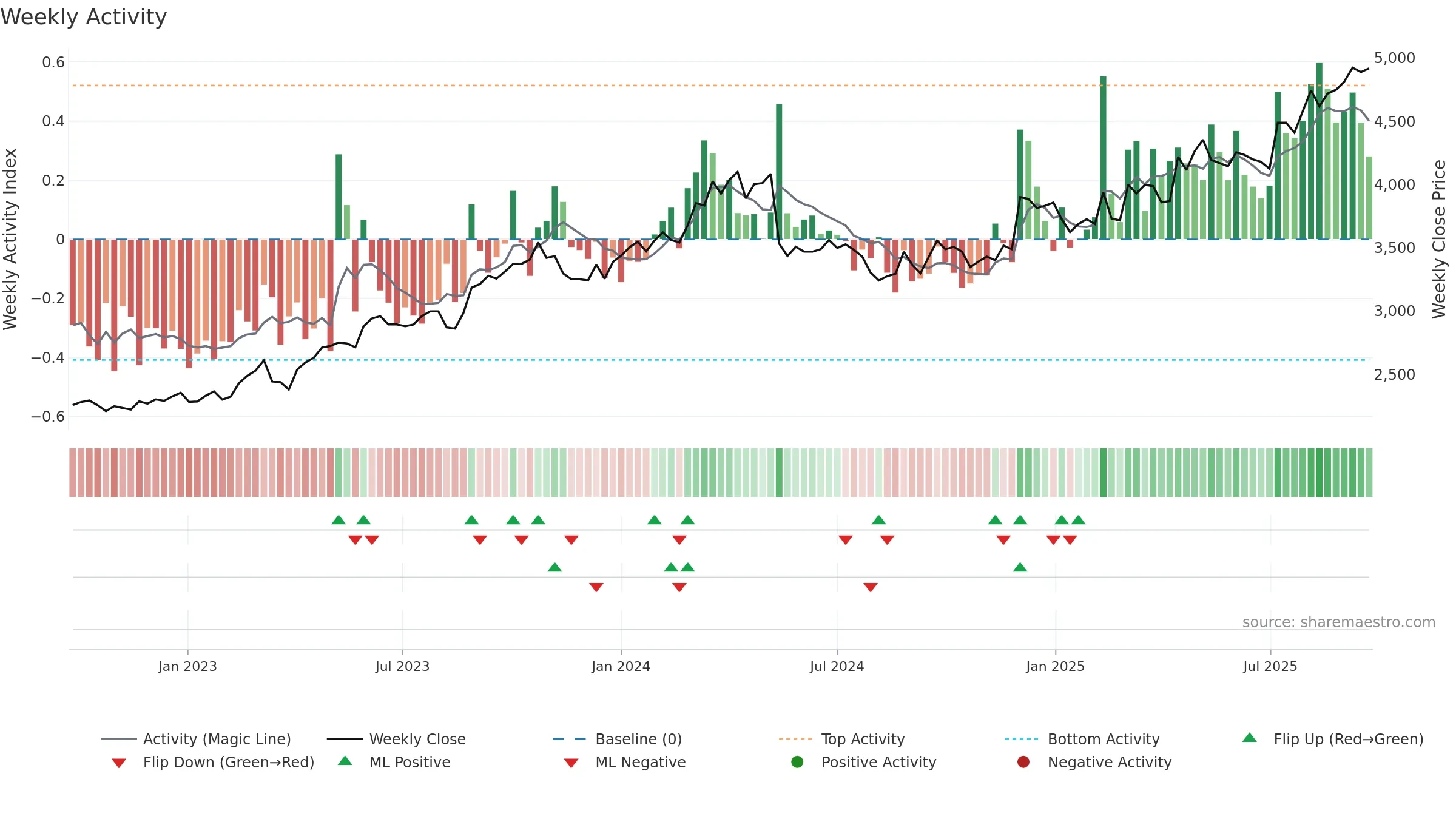
Task: Toggle the Bottom Activity legend entry
Action: [1082, 739]
